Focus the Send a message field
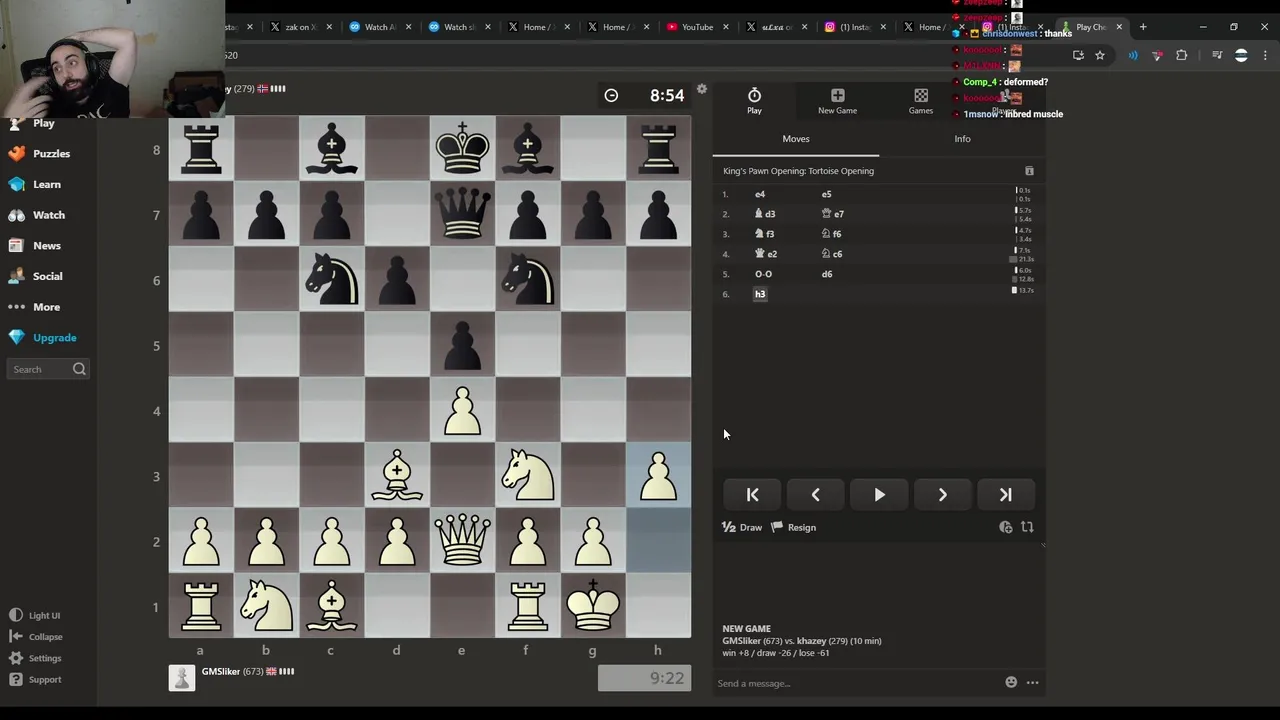This screenshot has width=1280, height=720. pyautogui.click(x=858, y=683)
